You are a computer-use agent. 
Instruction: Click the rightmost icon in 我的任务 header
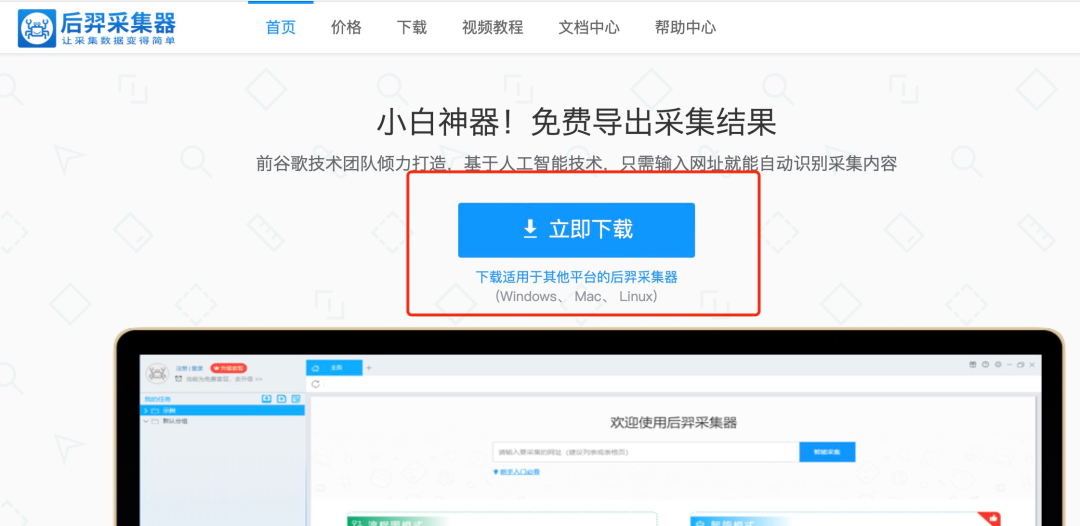295,399
